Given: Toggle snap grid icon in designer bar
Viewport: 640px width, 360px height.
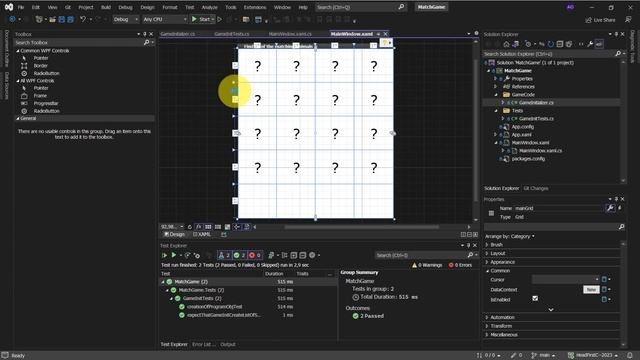Looking at the screenshot, I should pos(208,227).
